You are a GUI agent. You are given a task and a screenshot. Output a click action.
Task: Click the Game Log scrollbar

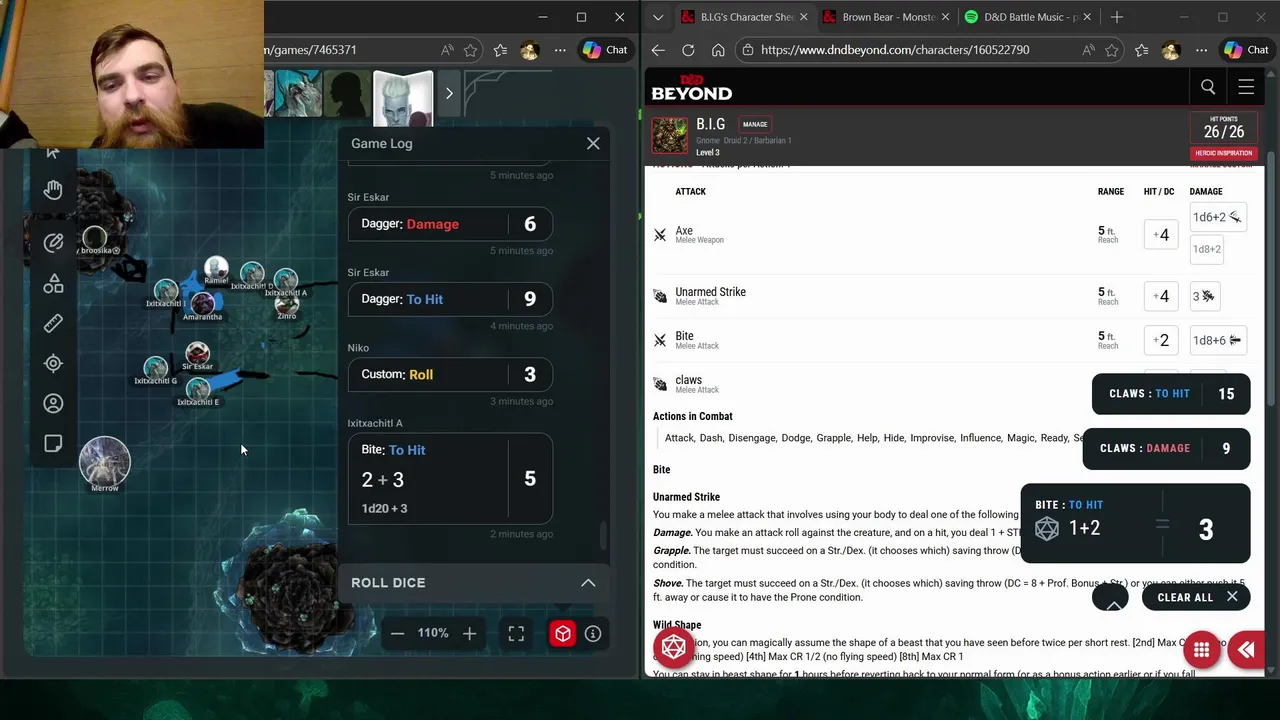(603, 536)
